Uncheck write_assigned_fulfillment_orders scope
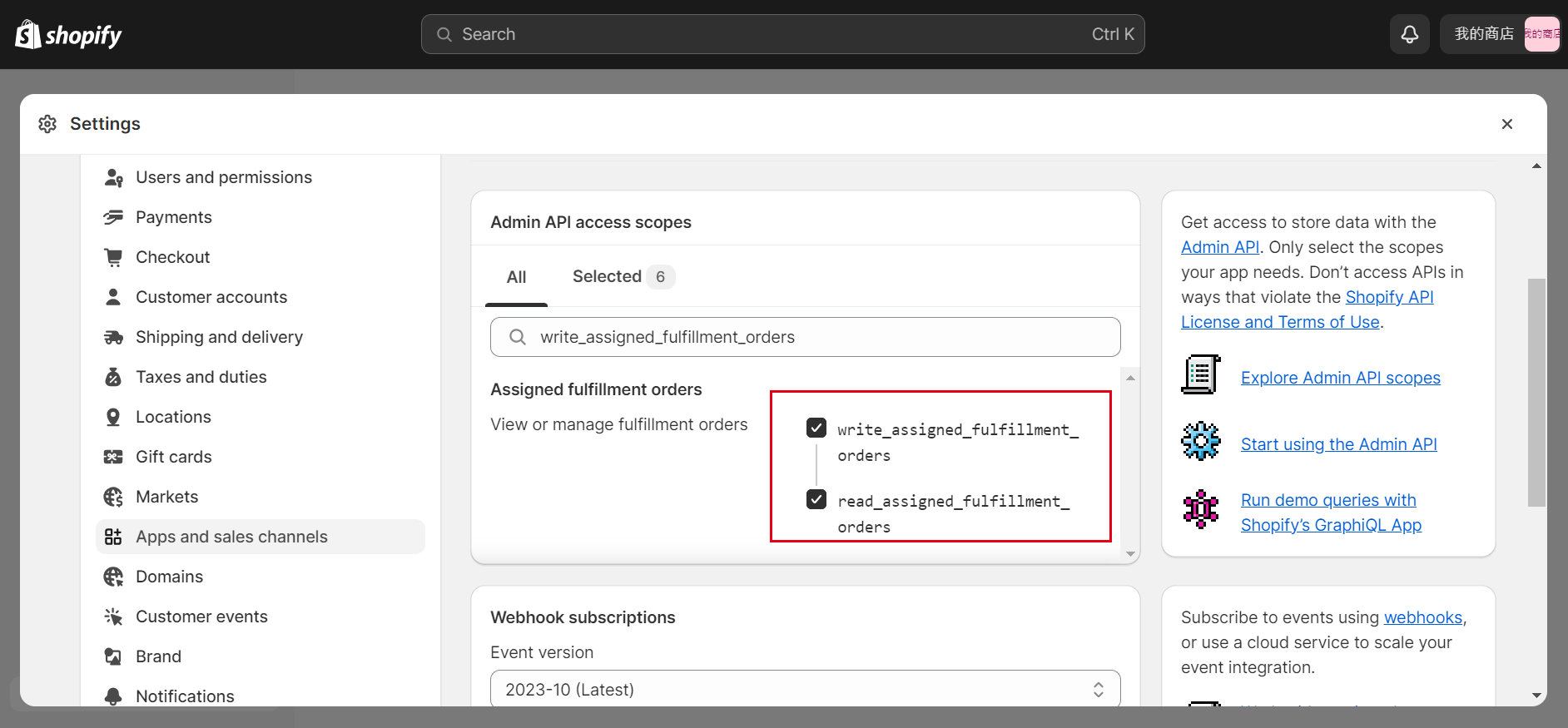The width and height of the screenshot is (1568, 728). pos(816,428)
